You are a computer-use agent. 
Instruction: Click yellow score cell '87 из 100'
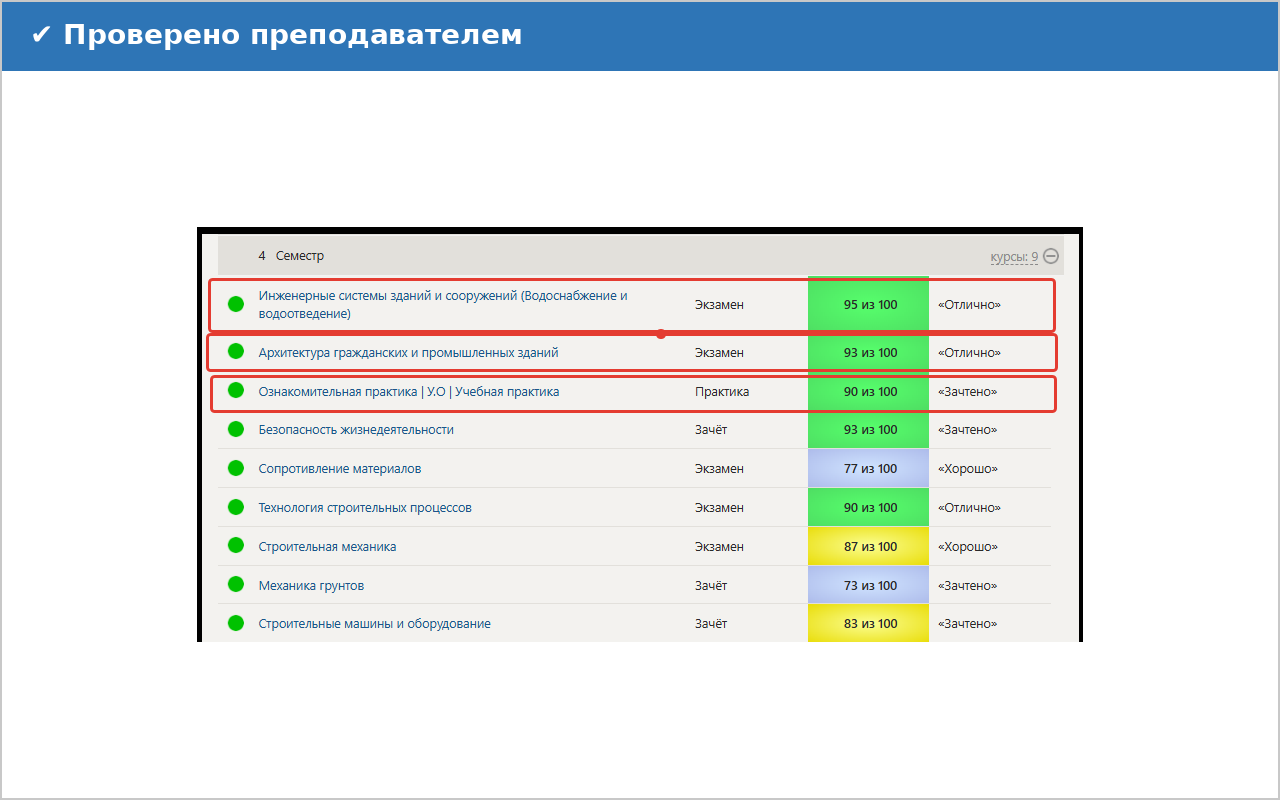pos(869,547)
